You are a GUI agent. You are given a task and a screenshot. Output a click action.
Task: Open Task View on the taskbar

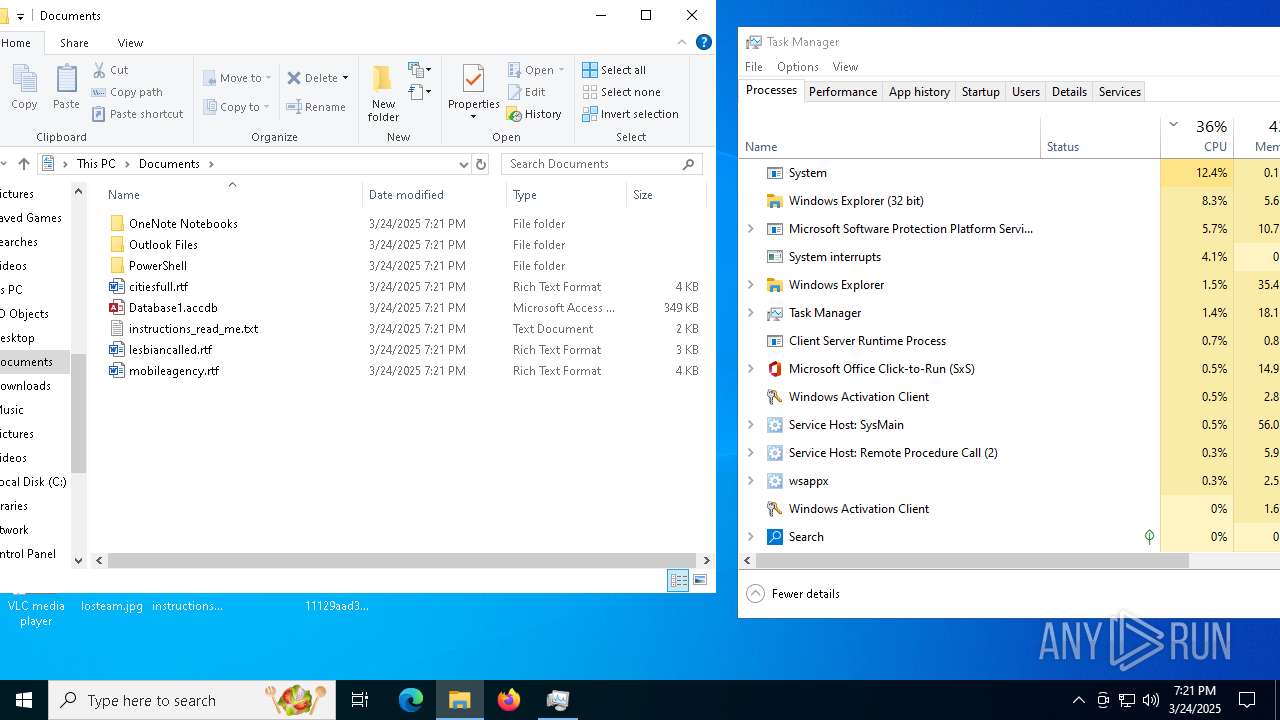pyautogui.click(x=360, y=700)
